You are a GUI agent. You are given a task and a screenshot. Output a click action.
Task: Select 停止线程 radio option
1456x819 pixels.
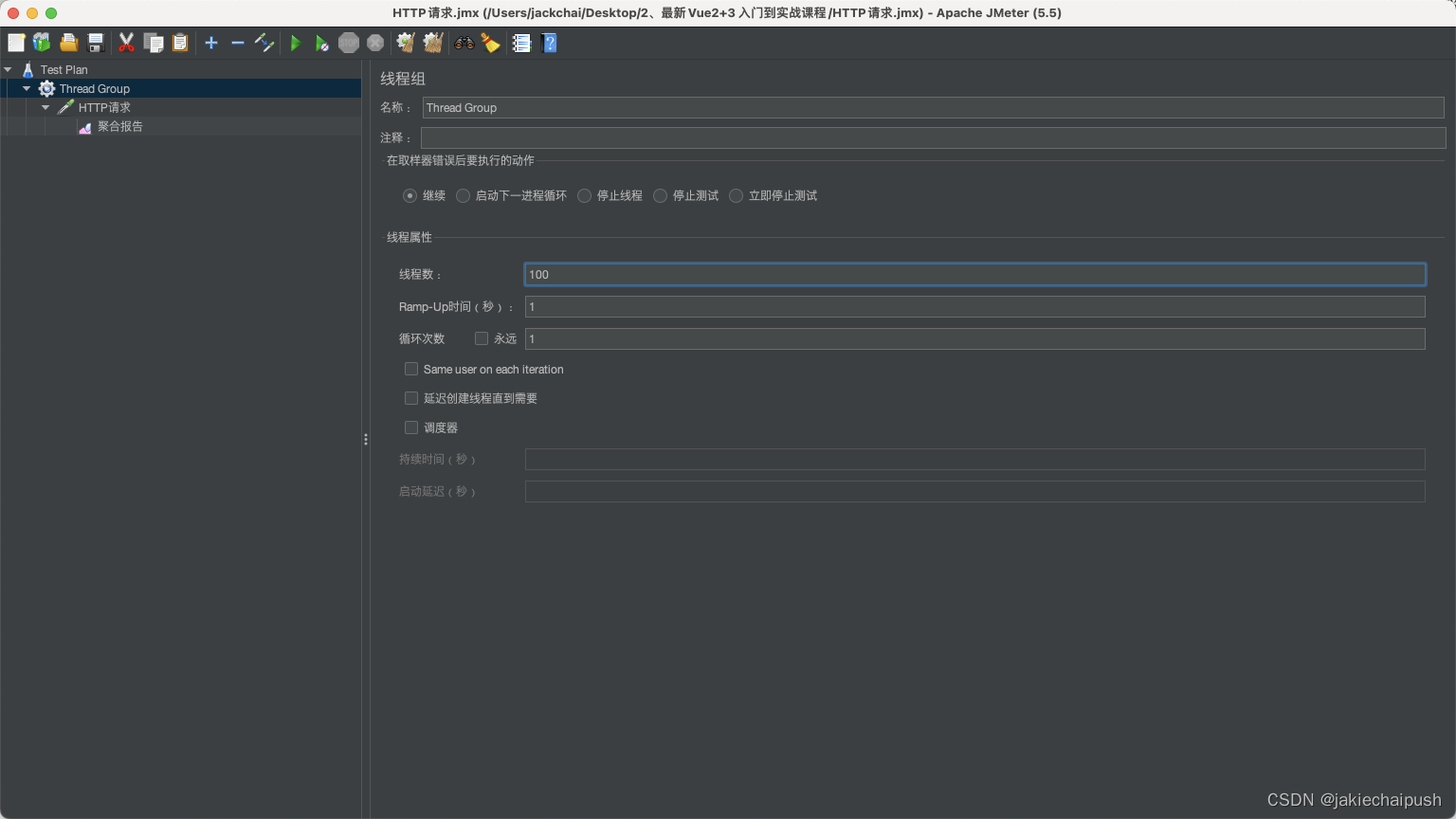point(584,195)
